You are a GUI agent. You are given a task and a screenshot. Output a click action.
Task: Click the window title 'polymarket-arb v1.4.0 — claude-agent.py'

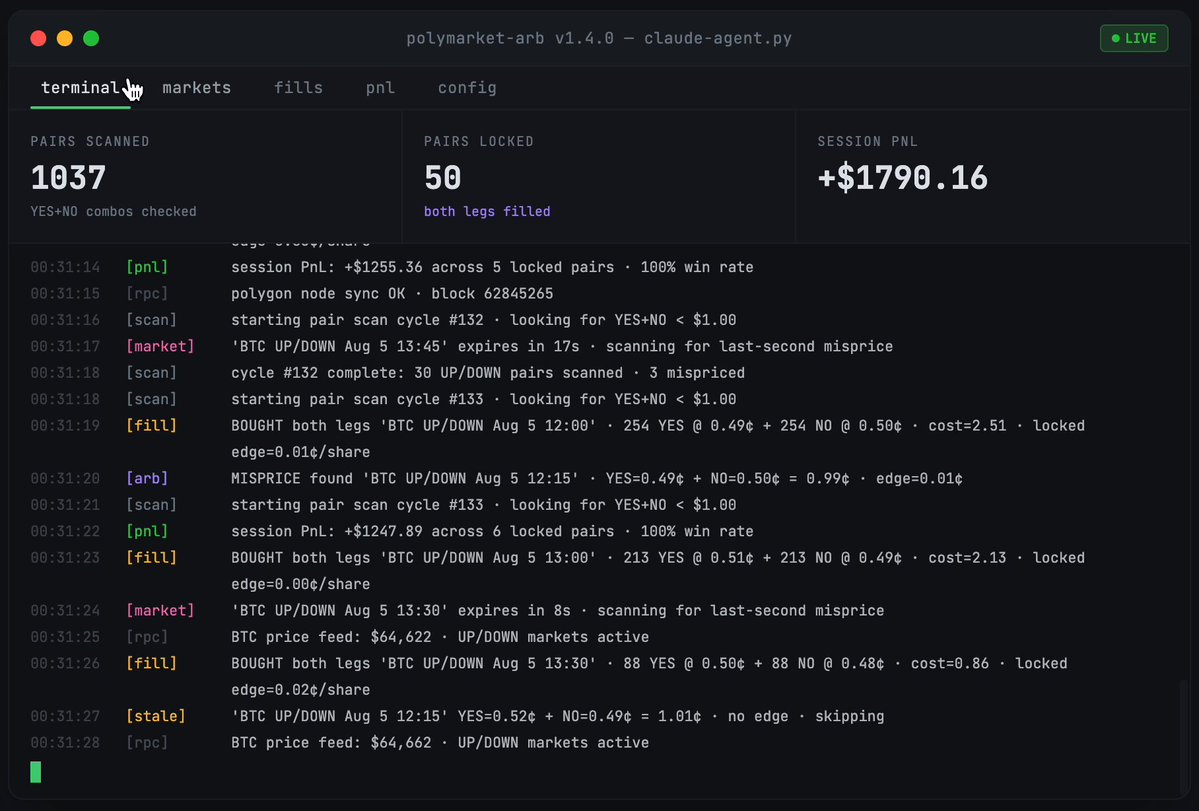click(599, 38)
